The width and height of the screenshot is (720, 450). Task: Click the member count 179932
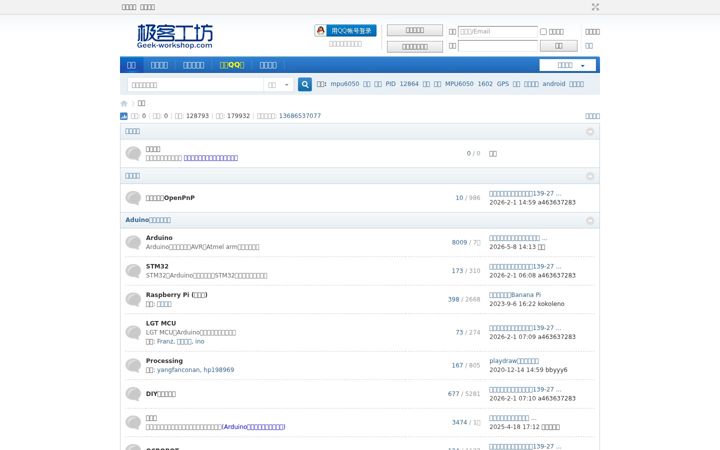[x=238, y=116]
